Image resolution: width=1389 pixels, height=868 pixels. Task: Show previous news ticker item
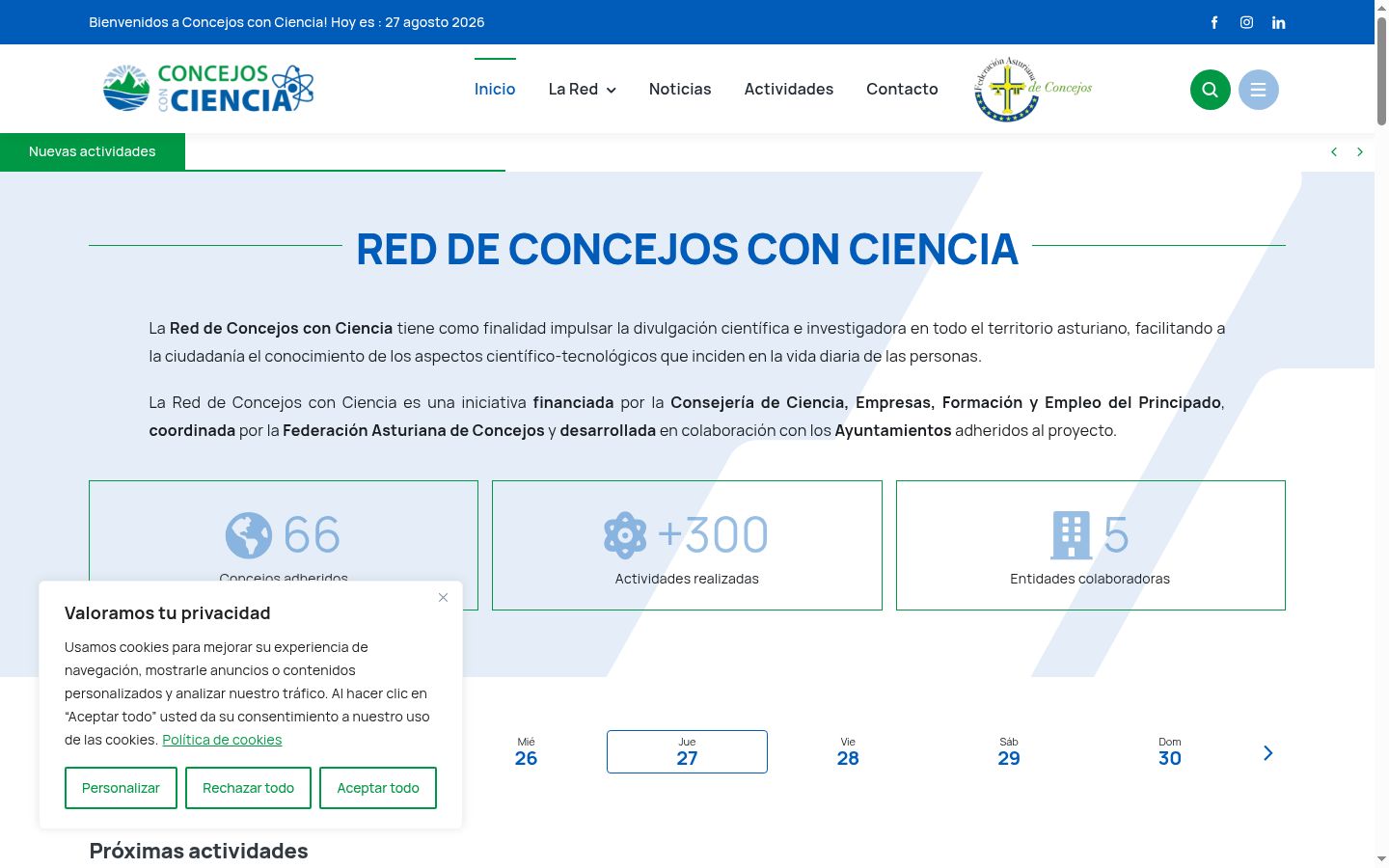point(1334,152)
